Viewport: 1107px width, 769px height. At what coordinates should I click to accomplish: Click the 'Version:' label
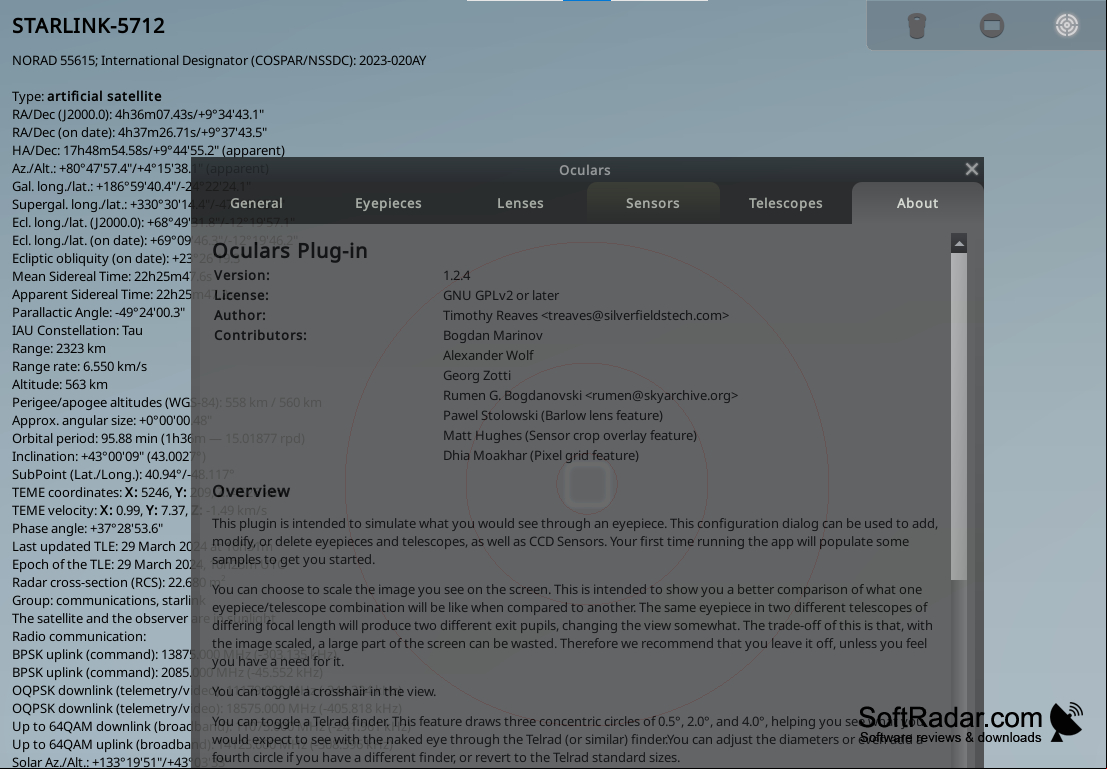pyautogui.click(x=241, y=275)
